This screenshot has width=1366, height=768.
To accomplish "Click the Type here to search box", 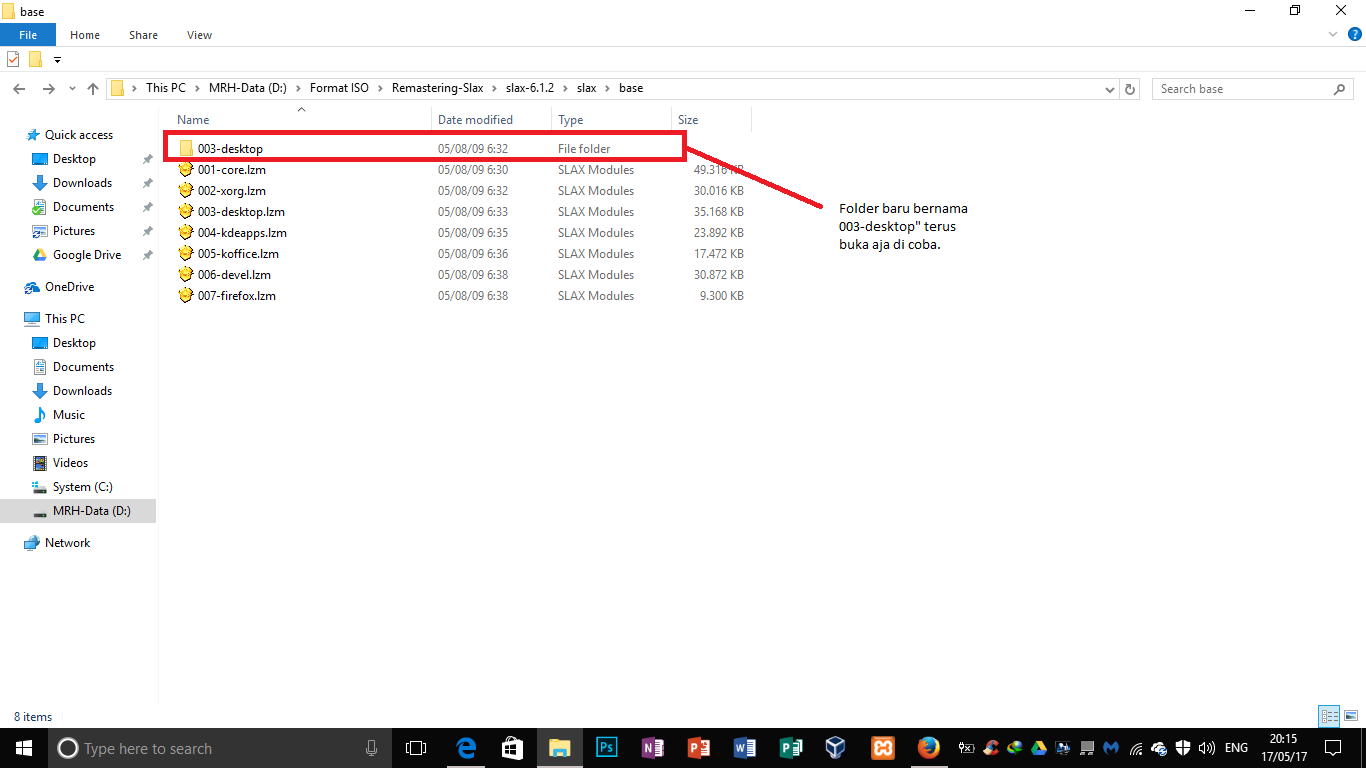I will (x=219, y=748).
